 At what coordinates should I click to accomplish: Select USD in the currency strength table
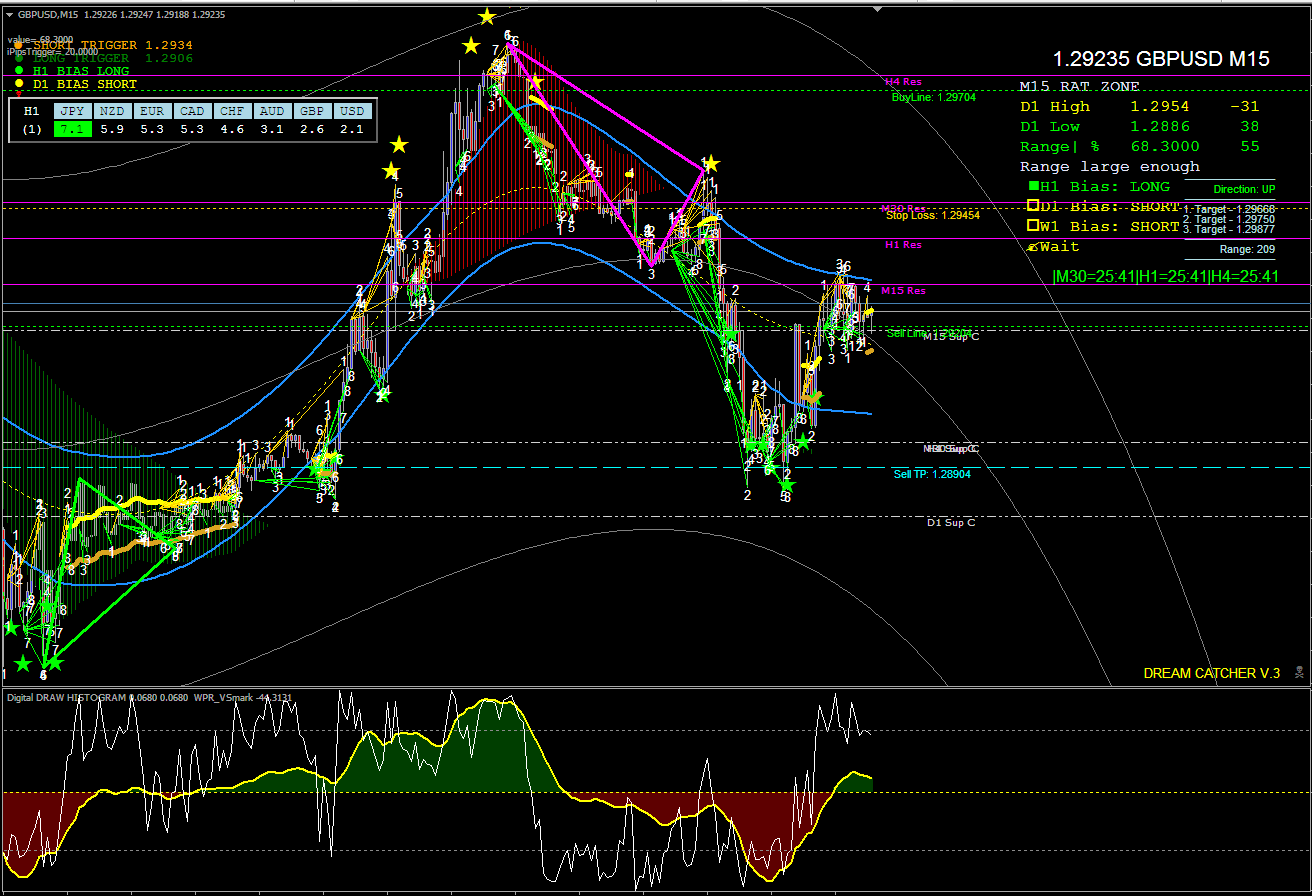click(x=351, y=111)
